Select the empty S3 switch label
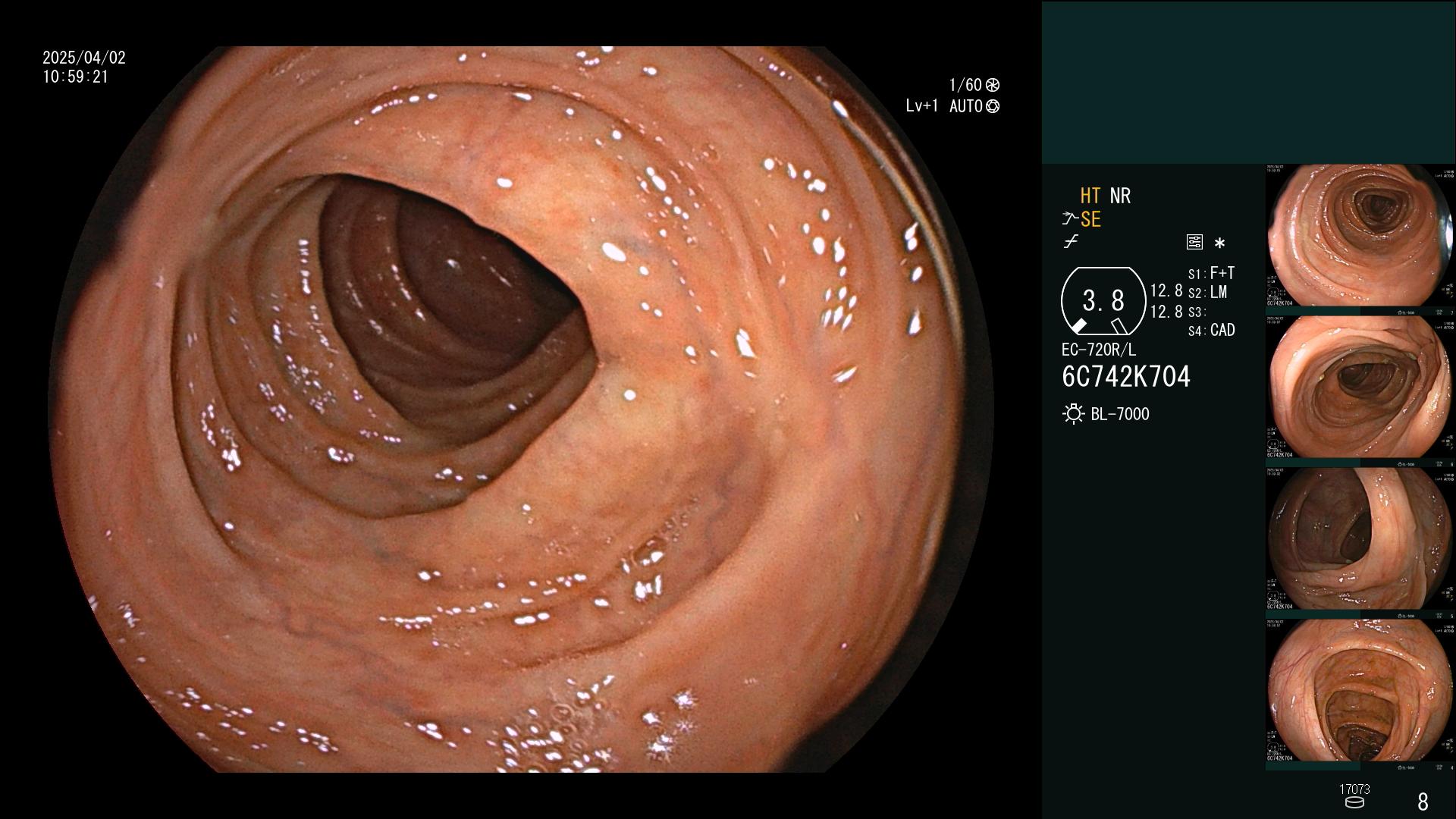The height and width of the screenshot is (819, 1456). pos(1197,312)
